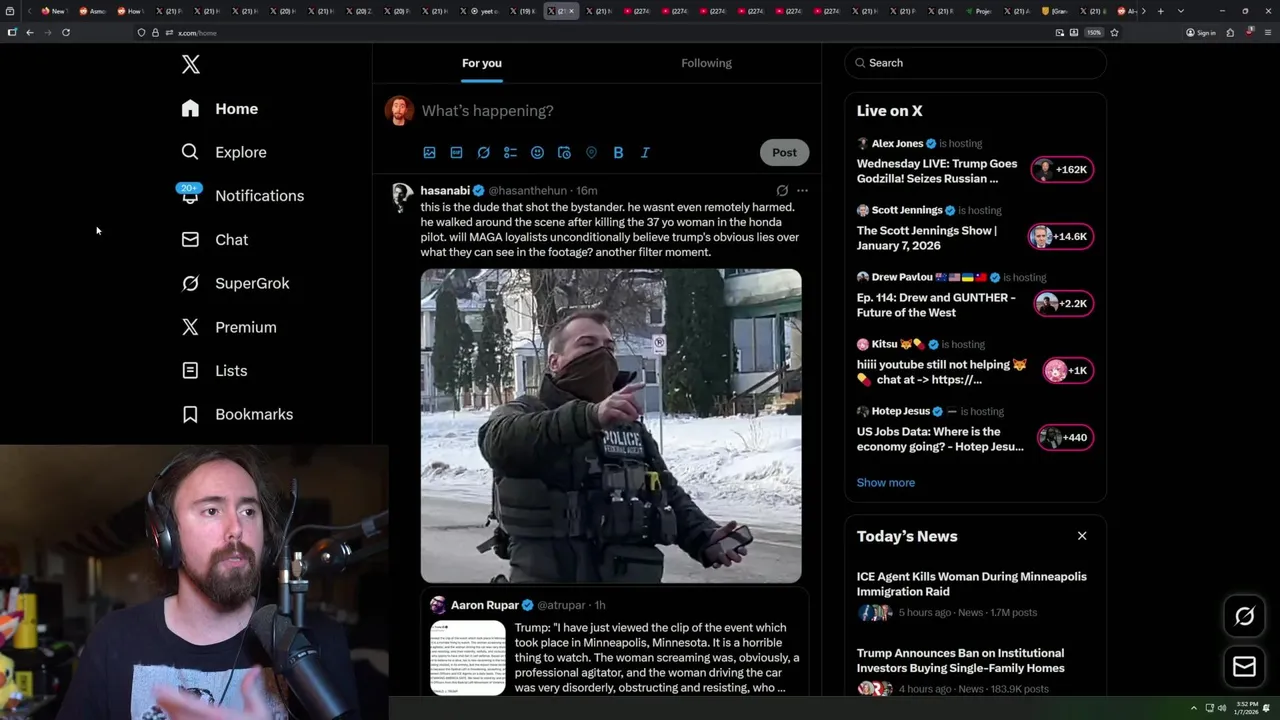Viewport: 1280px width, 720px height.
Task: Open more options on hasanabi post
Action: pos(802,190)
